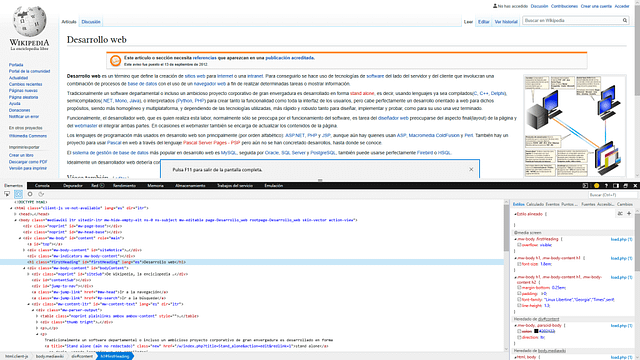Expand the table ambox-content node
The height and width of the screenshot is (360, 640).
(37, 316)
